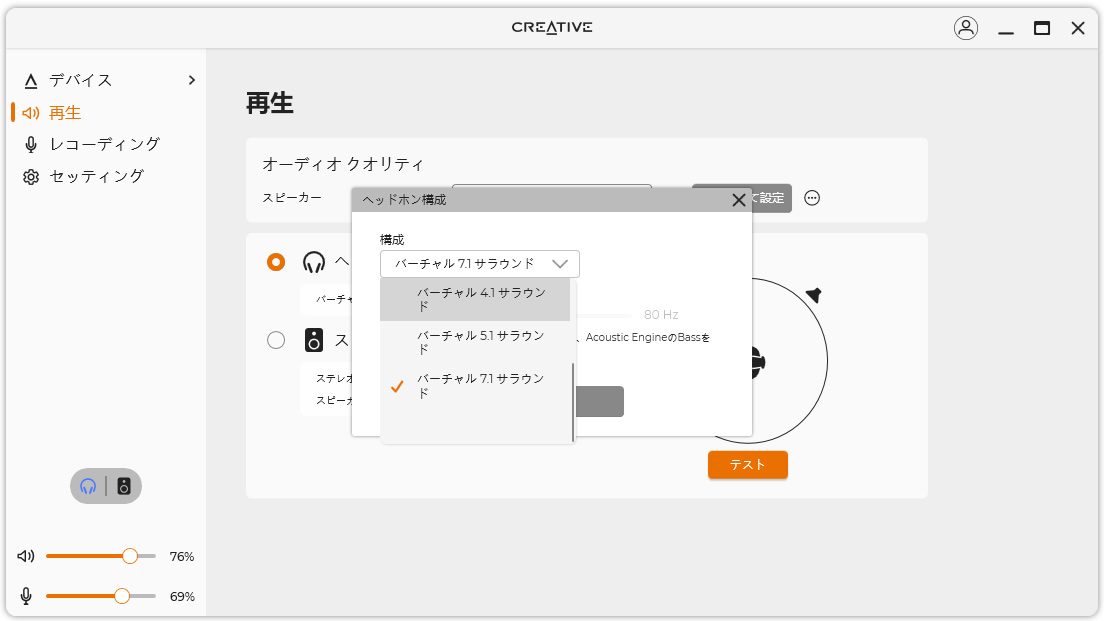Close the ヘッドホン構成 dialog
The image size is (1104, 621).
739,200
